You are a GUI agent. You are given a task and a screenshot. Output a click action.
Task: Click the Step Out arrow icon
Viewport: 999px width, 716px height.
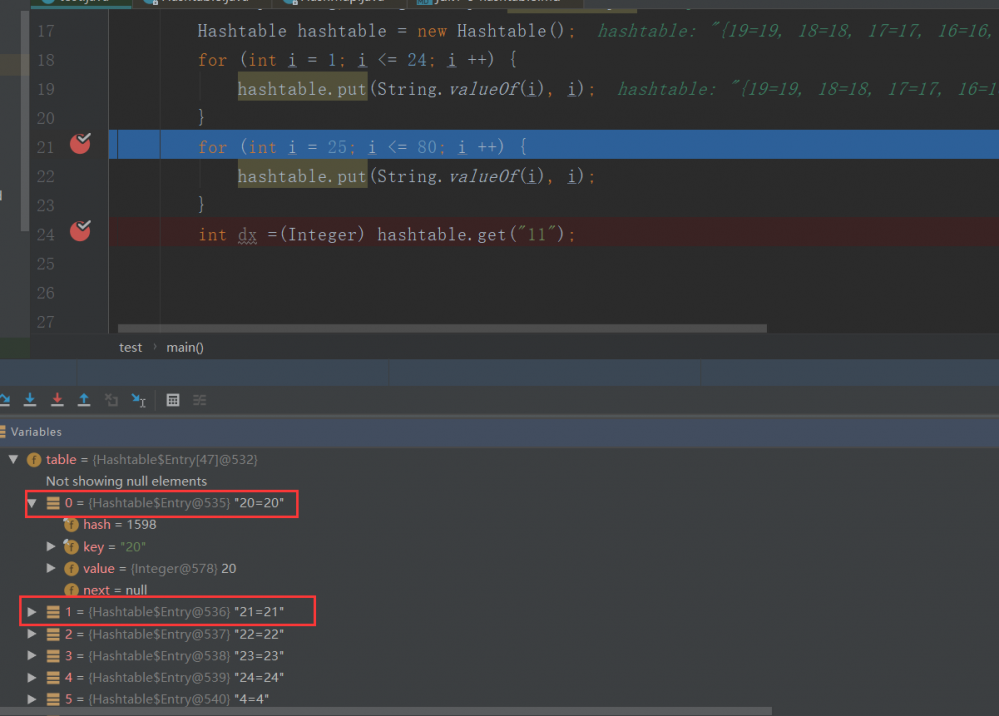(x=84, y=400)
